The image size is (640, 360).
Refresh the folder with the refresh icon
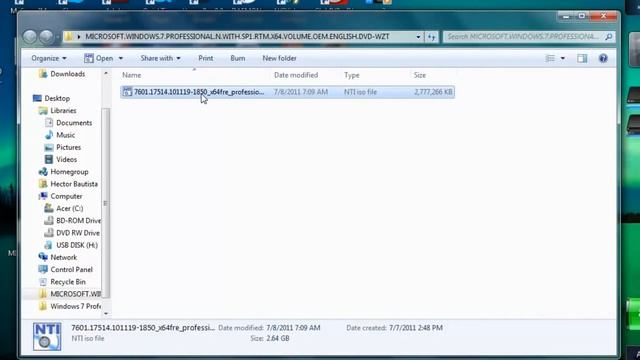[431, 37]
